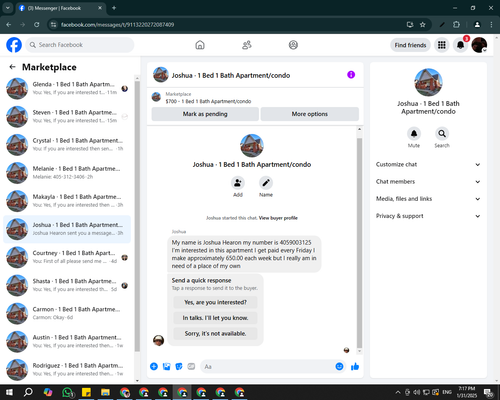Focus the Search Facebook field
The height and width of the screenshot is (400, 500).
80,45
